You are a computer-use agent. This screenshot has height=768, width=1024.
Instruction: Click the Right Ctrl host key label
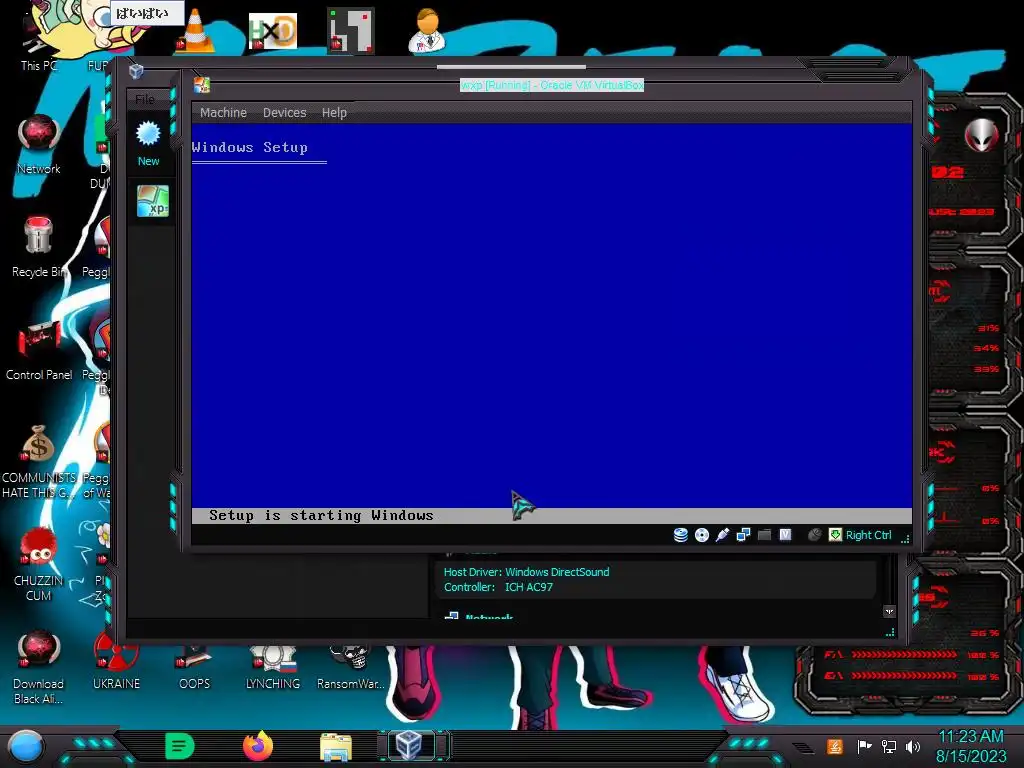869,535
